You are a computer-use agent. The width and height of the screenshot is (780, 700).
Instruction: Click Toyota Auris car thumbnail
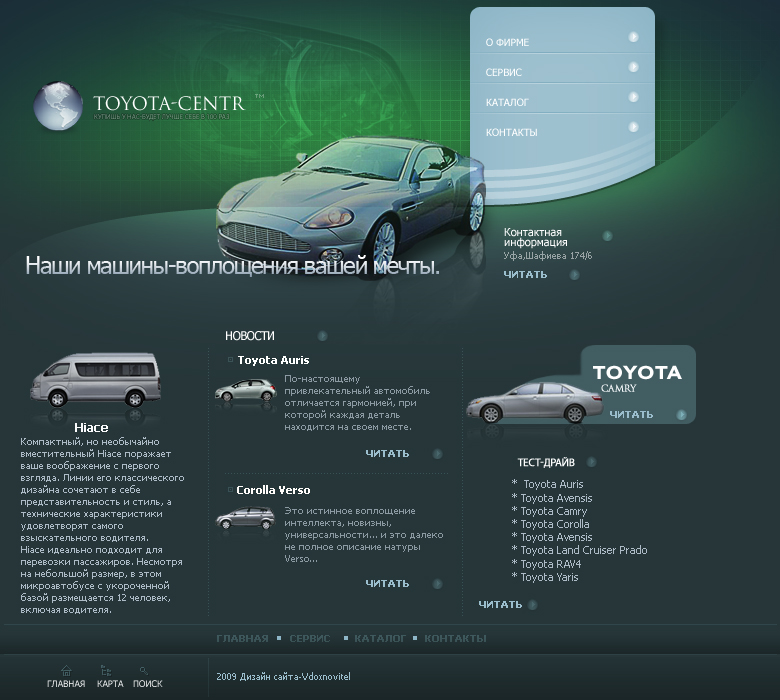pyautogui.click(x=246, y=391)
